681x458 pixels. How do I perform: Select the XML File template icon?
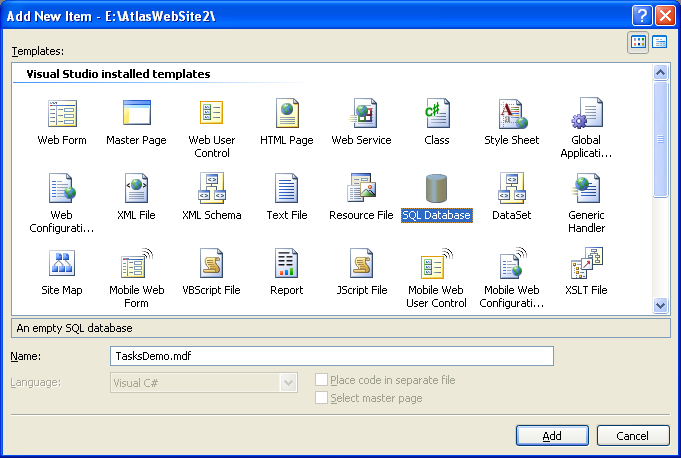[136, 188]
